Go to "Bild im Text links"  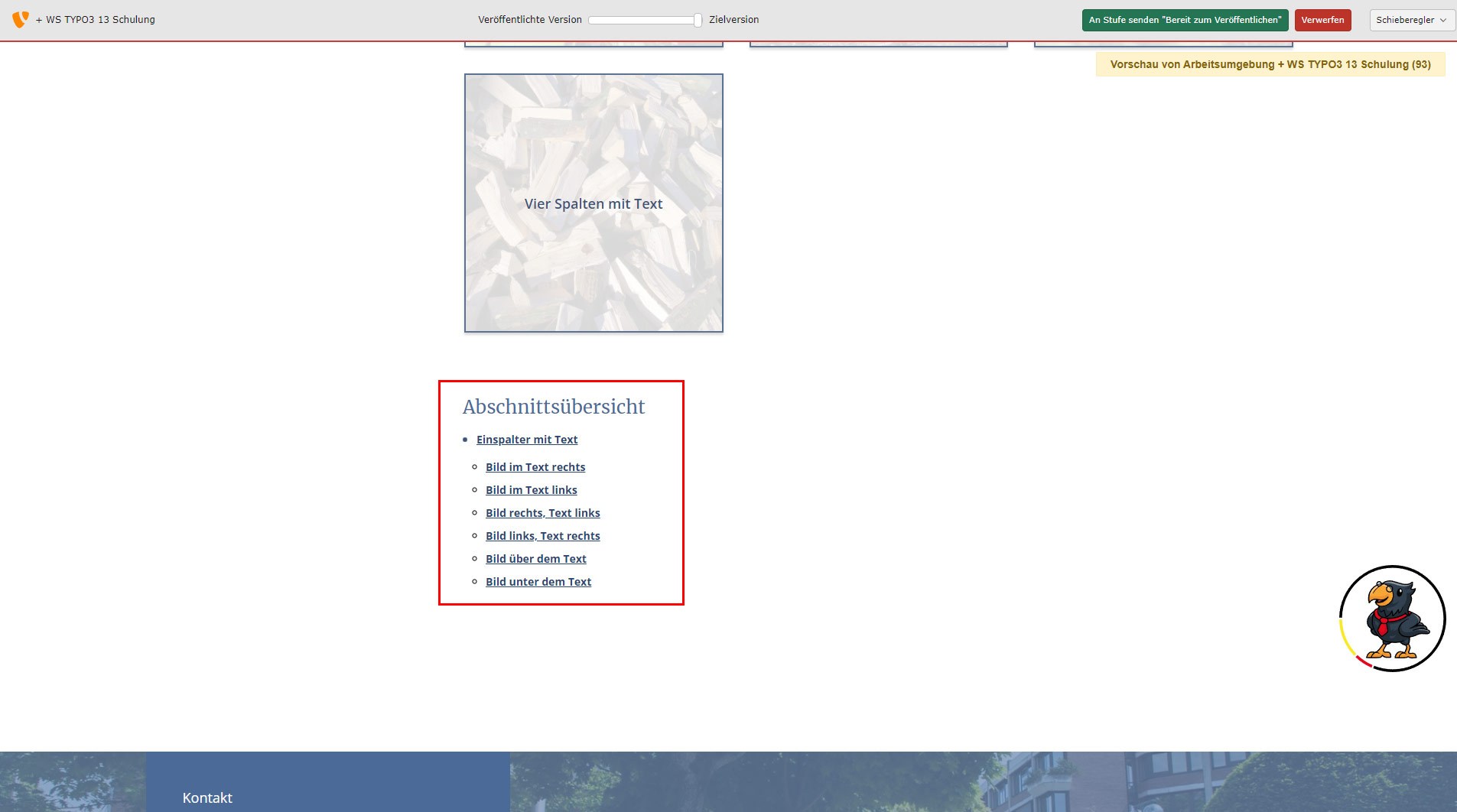(x=531, y=490)
